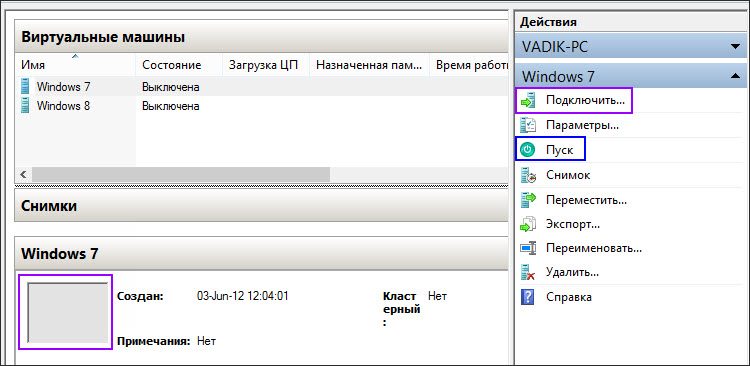Click the horizontal scrollbar thumb in VM list
750x366 pixels.
[x=181, y=174]
